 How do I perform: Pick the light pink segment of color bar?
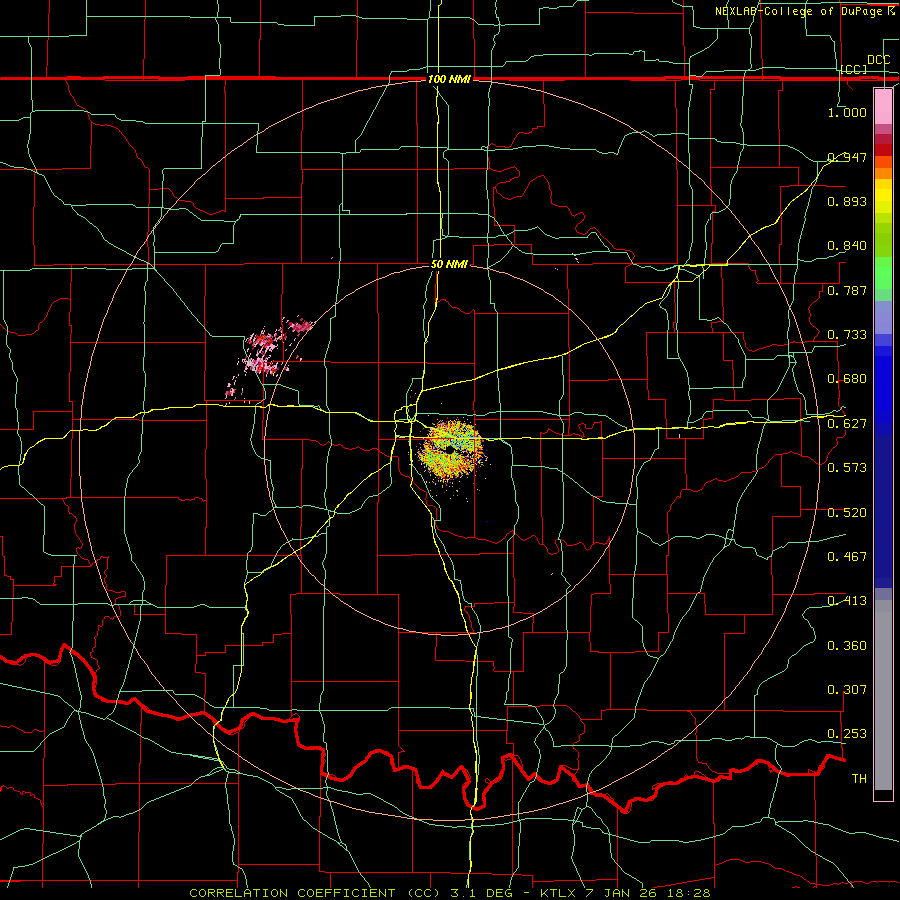coord(883,106)
